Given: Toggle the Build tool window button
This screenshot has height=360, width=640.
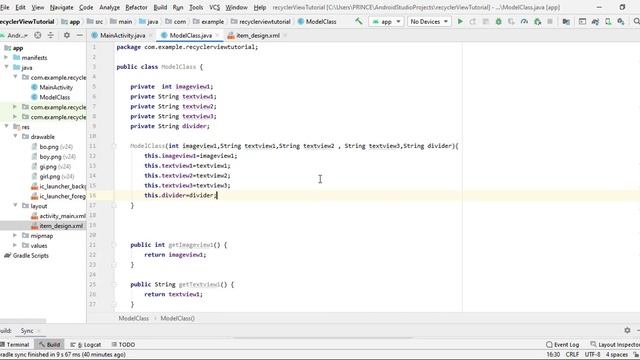Looking at the screenshot, I should [x=49, y=344].
